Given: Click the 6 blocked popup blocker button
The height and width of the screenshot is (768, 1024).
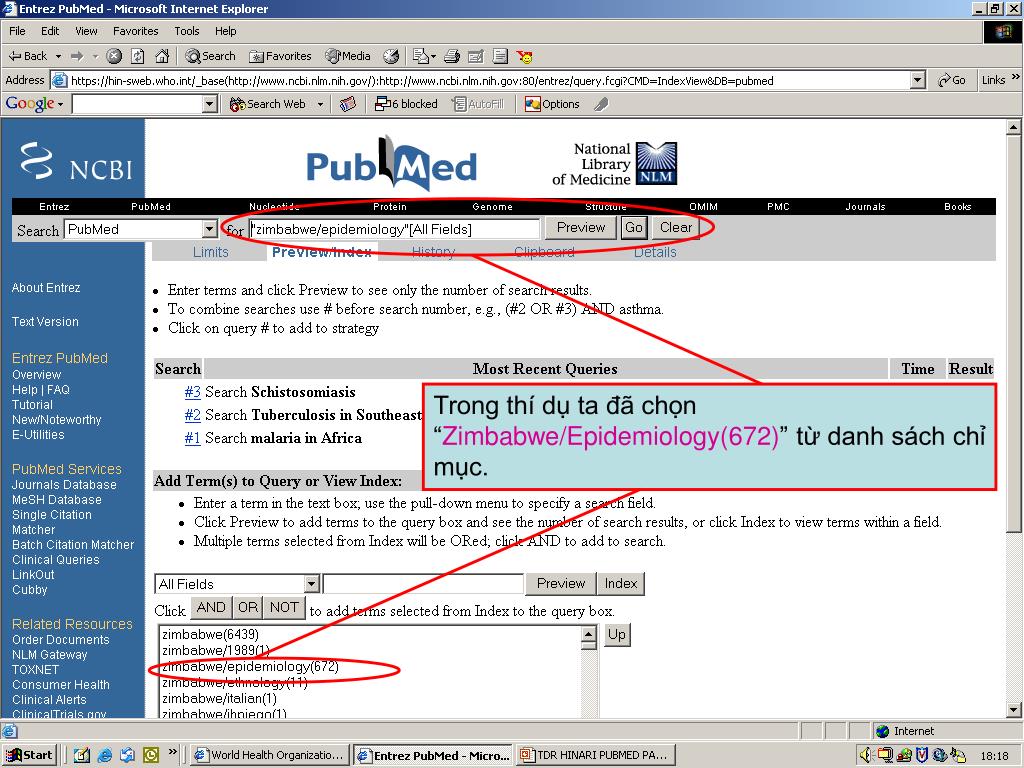Looking at the screenshot, I should pyautogui.click(x=406, y=104).
